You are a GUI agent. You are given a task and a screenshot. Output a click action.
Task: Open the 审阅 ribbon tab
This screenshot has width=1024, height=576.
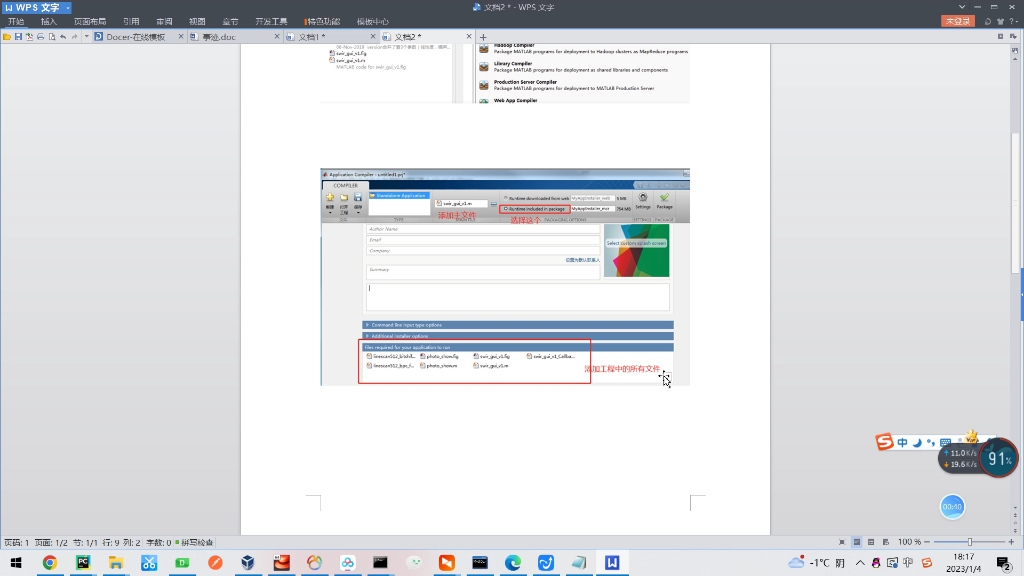pyautogui.click(x=164, y=22)
